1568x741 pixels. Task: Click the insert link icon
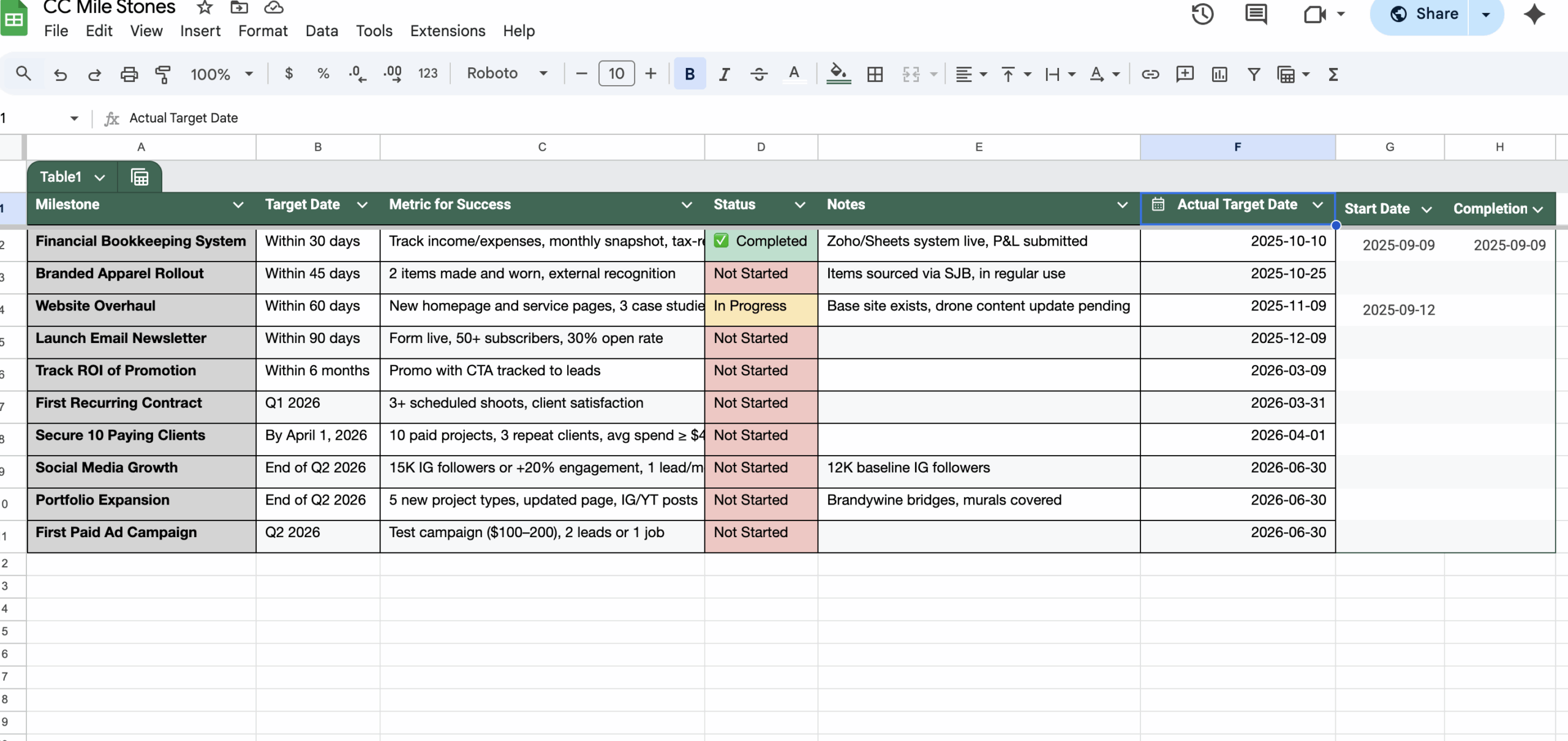coord(1150,74)
